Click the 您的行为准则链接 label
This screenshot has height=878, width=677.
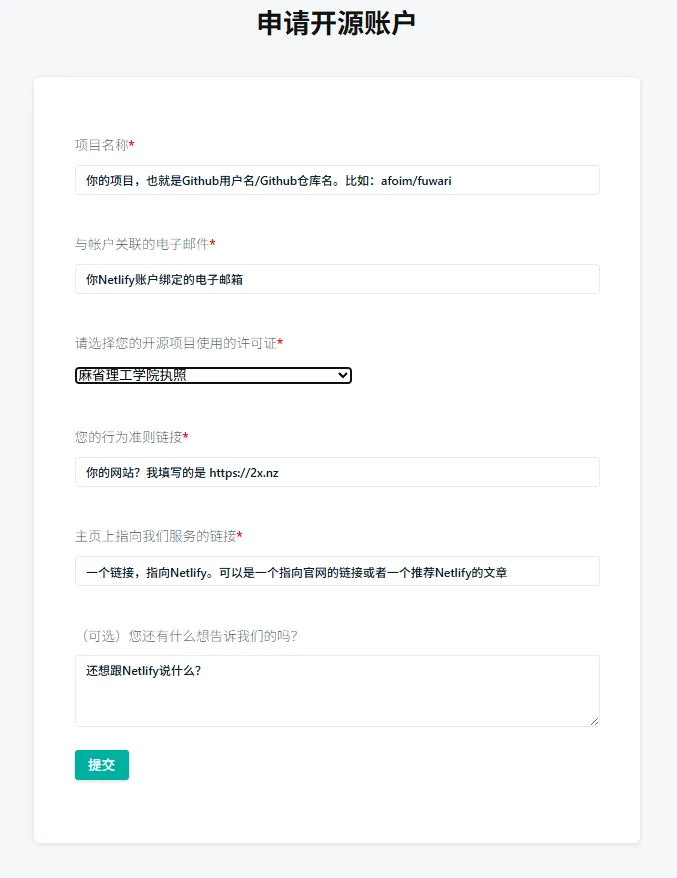[x=128, y=437]
